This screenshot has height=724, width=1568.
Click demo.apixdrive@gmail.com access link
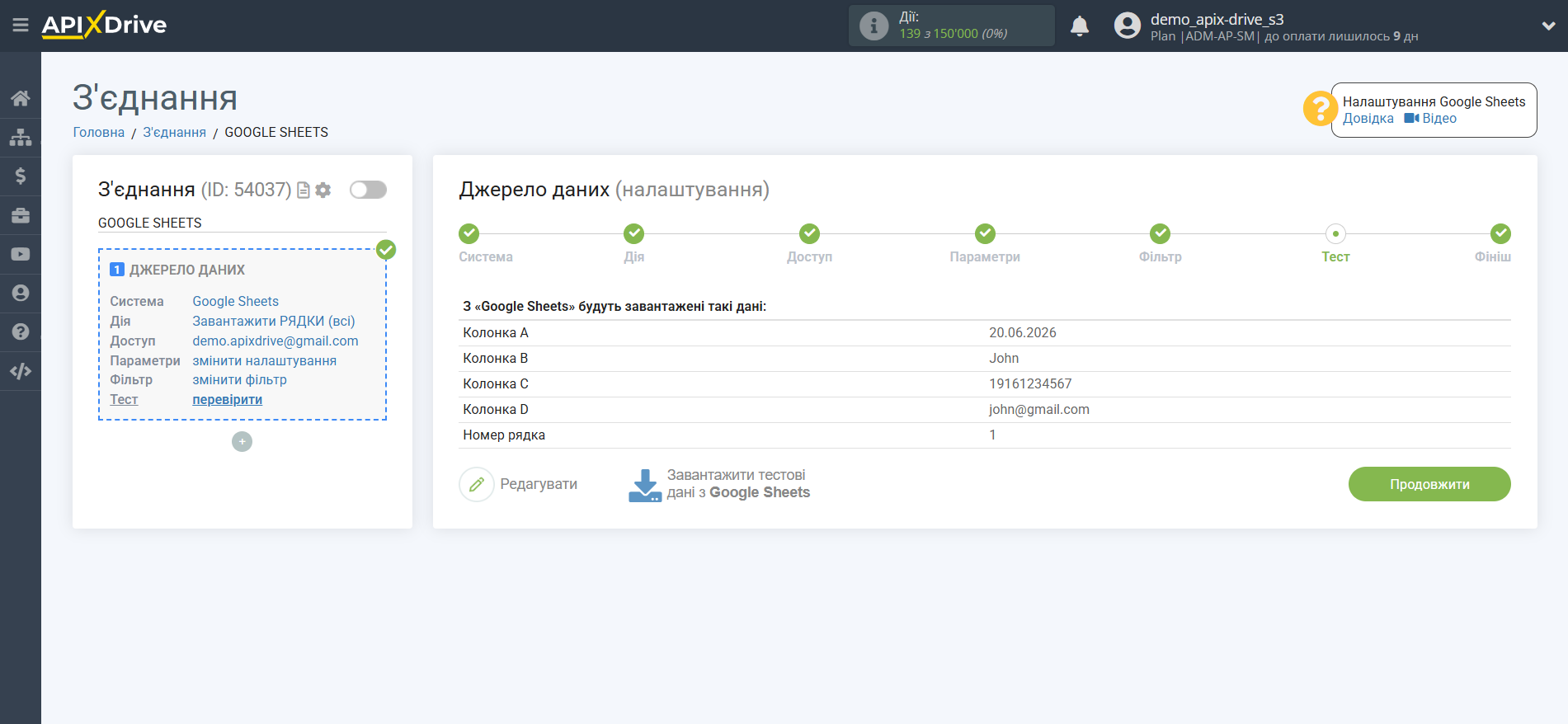[x=275, y=341]
